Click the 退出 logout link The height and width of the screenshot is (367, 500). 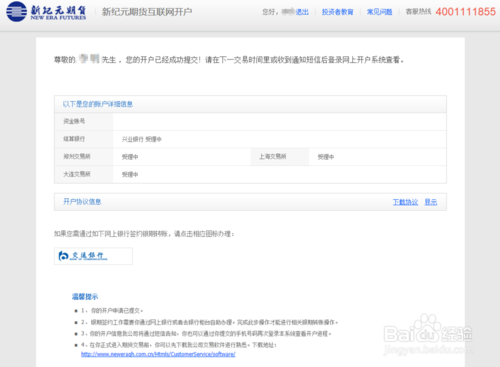point(302,12)
